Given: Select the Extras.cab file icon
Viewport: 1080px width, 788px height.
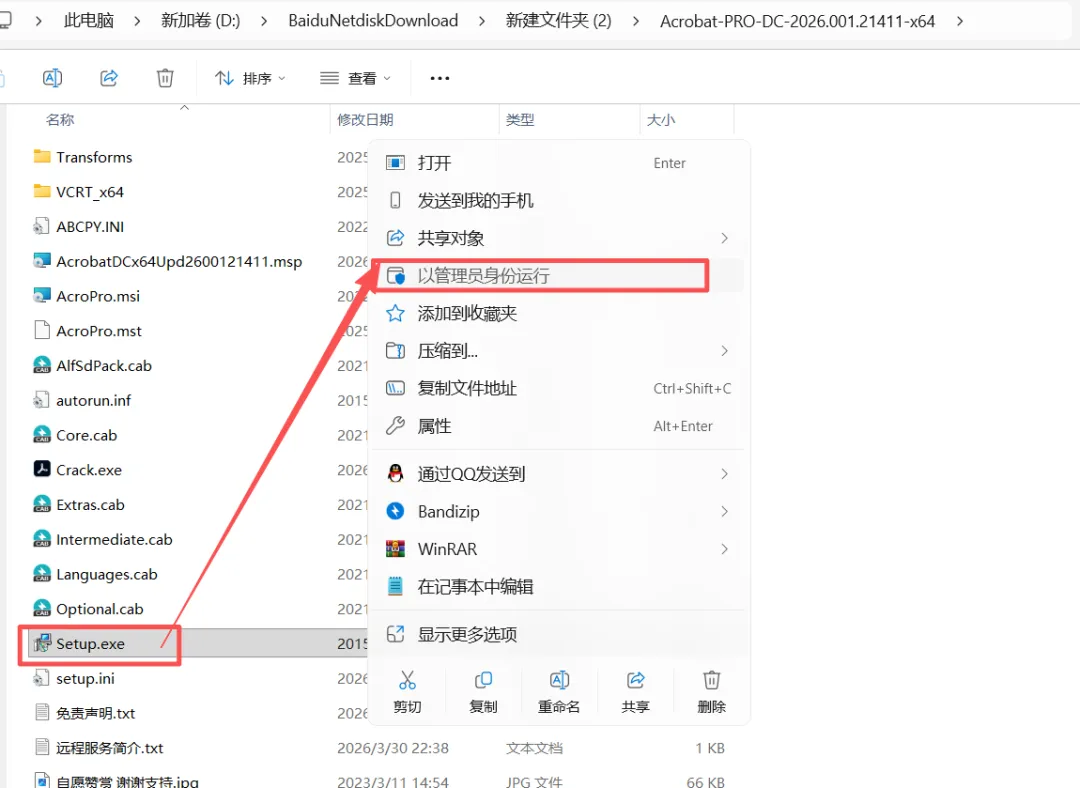Looking at the screenshot, I should (x=42, y=504).
